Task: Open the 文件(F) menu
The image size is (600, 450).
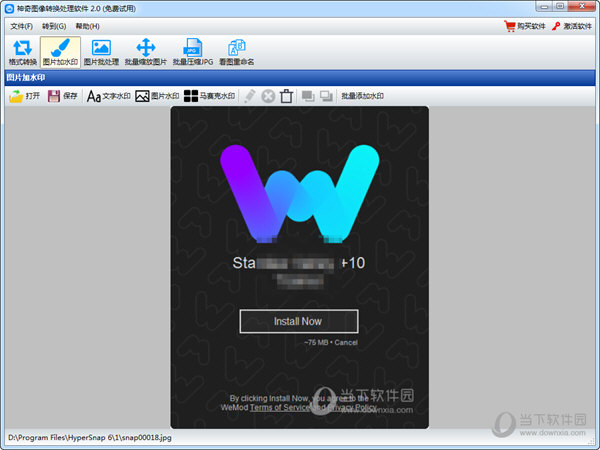Action: [x=21, y=26]
